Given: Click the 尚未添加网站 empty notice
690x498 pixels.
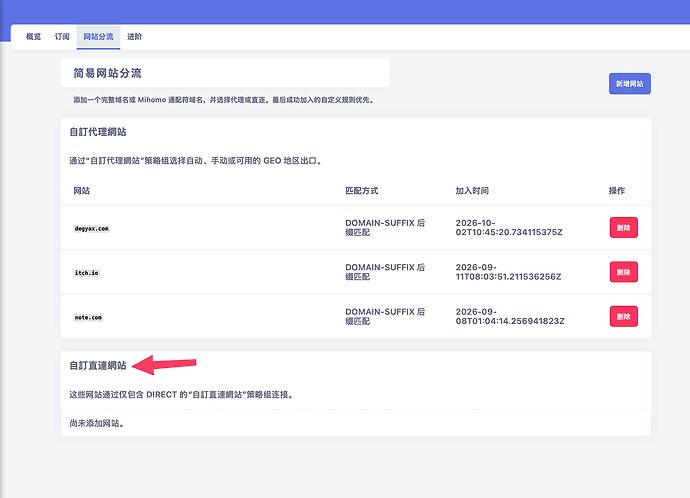Looking at the screenshot, I should click(x=97, y=423).
